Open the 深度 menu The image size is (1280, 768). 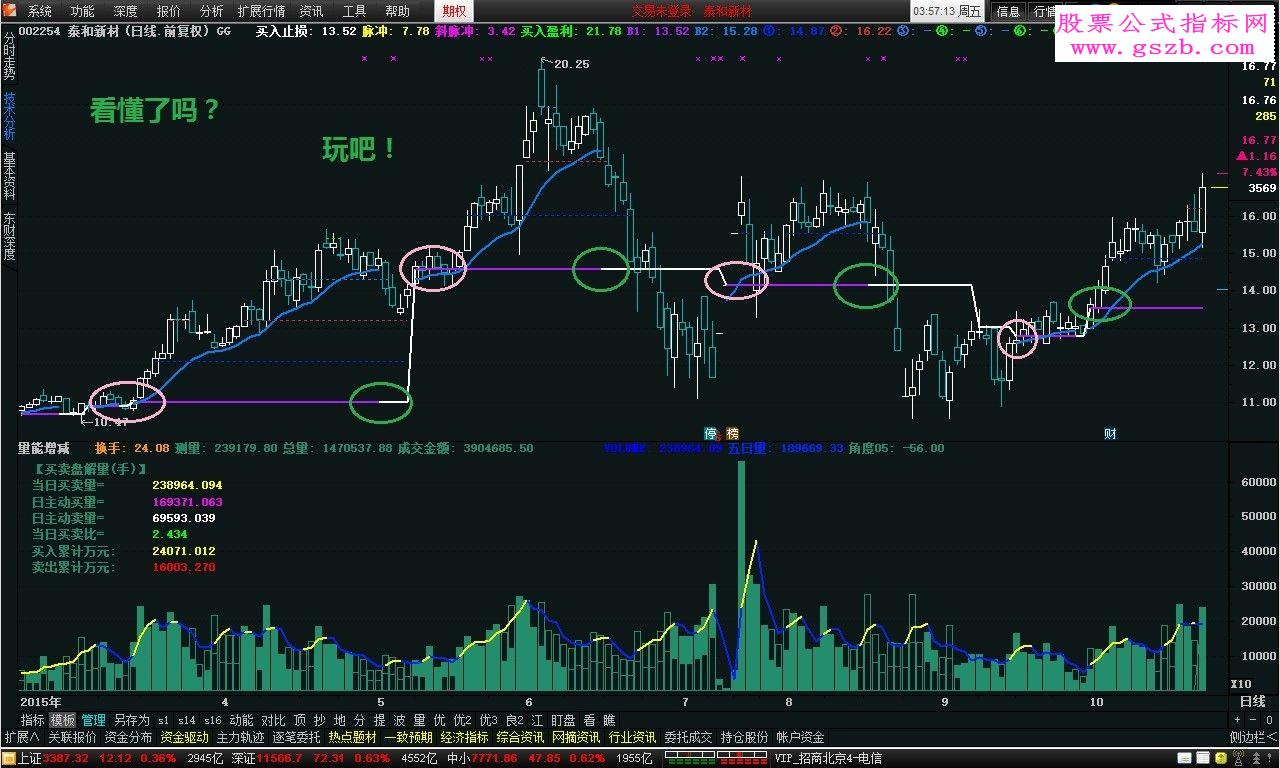click(126, 11)
